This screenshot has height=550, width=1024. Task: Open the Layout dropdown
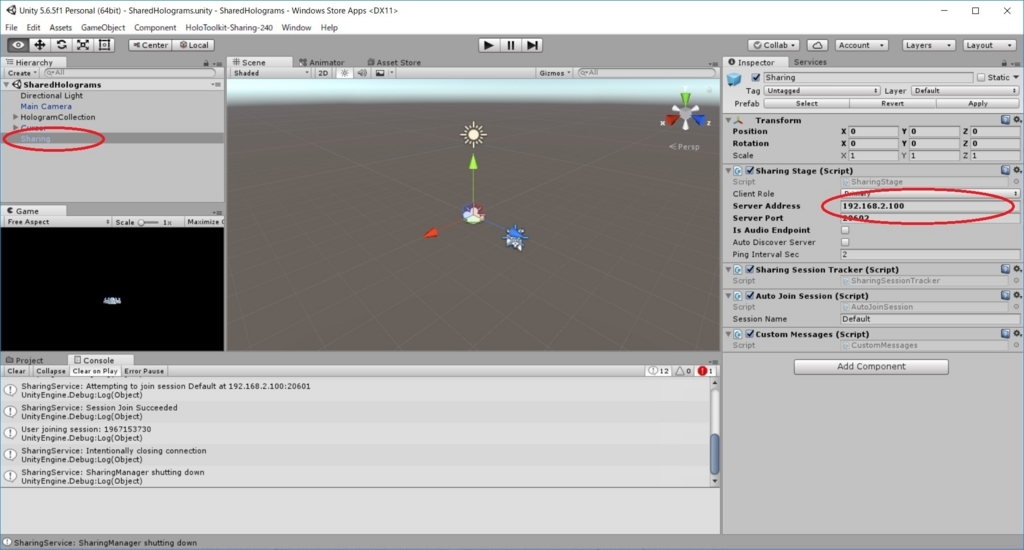[989, 45]
